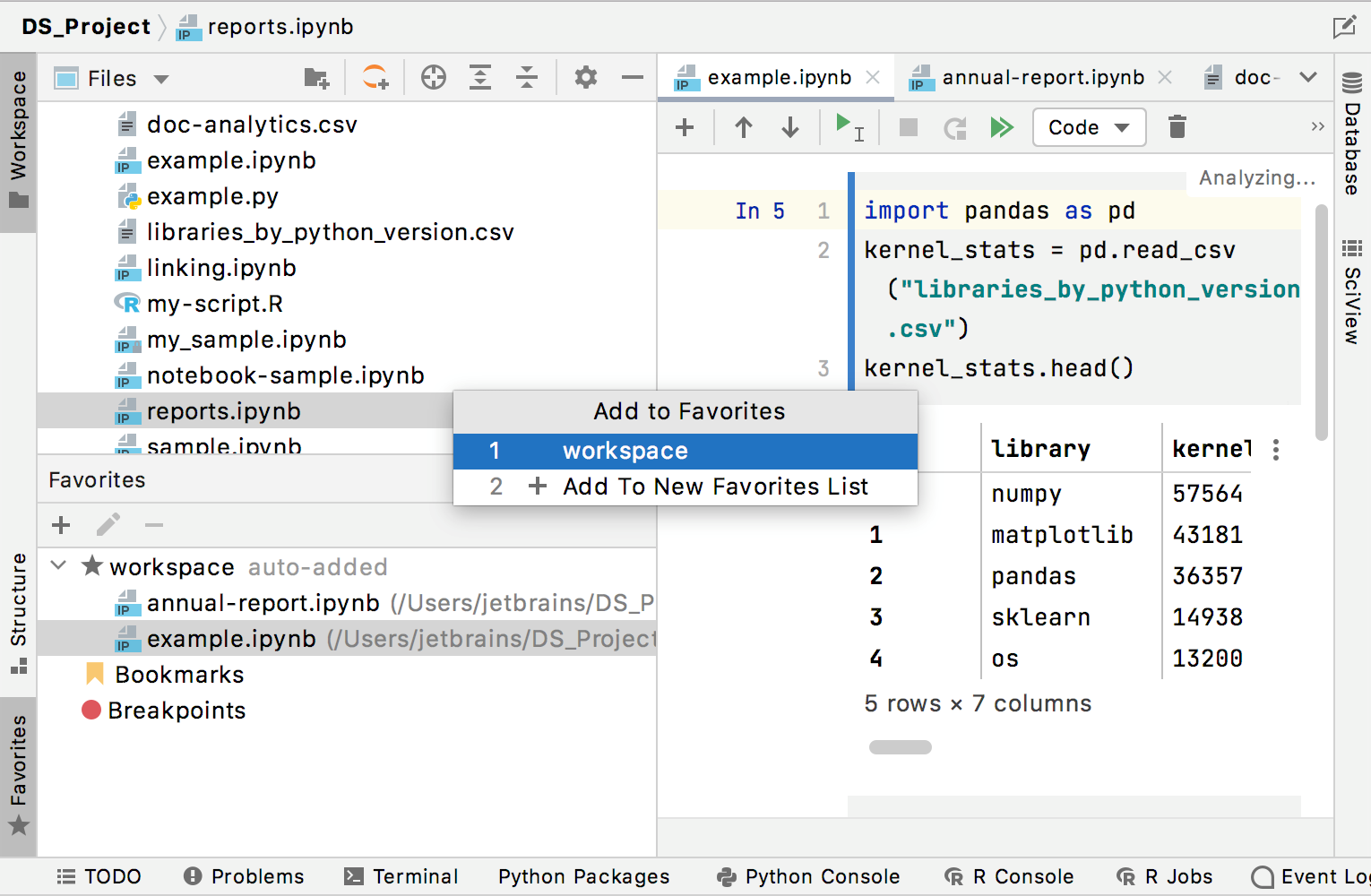Image resolution: width=1371 pixels, height=896 pixels.
Task: Toggle the Workspace tool window
Action: point(18,142)
